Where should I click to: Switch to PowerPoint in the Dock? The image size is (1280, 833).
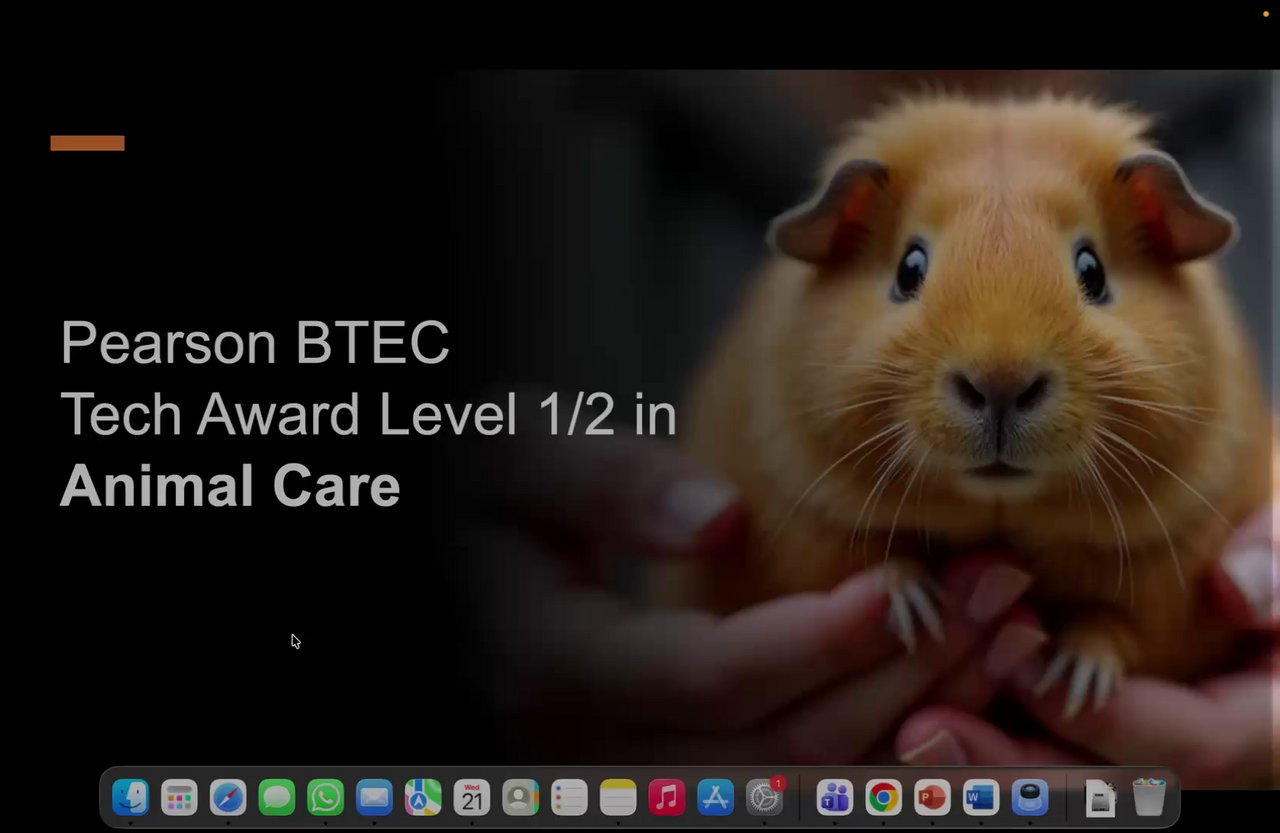(932, 797)
